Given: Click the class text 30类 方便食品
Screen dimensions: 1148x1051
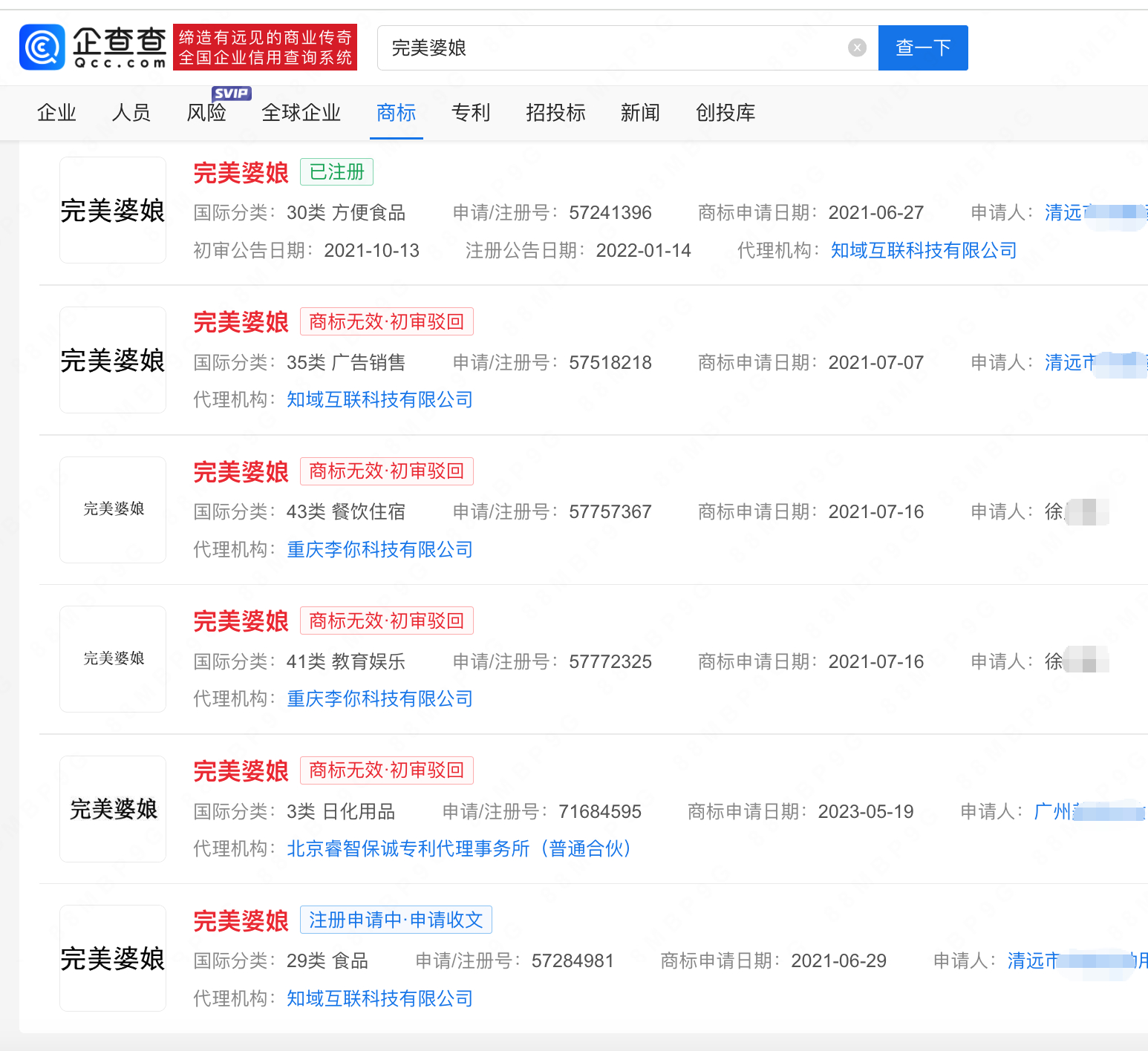Looking at the screenshot, I should [346, 213].
